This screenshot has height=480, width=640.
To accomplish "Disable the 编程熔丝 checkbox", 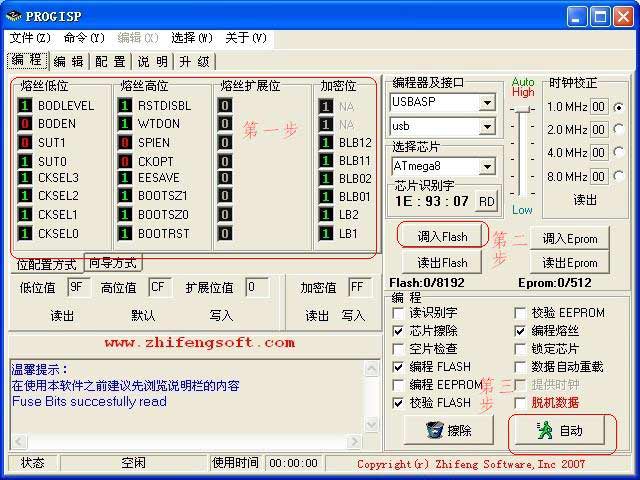I will pos(520,331).
